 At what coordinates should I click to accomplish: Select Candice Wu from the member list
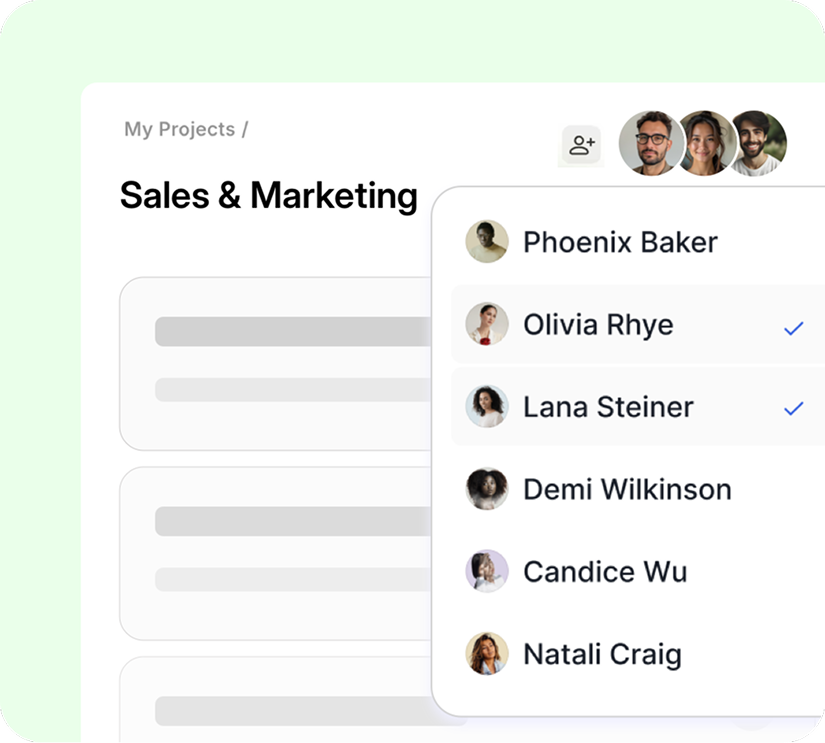point(604,571)
